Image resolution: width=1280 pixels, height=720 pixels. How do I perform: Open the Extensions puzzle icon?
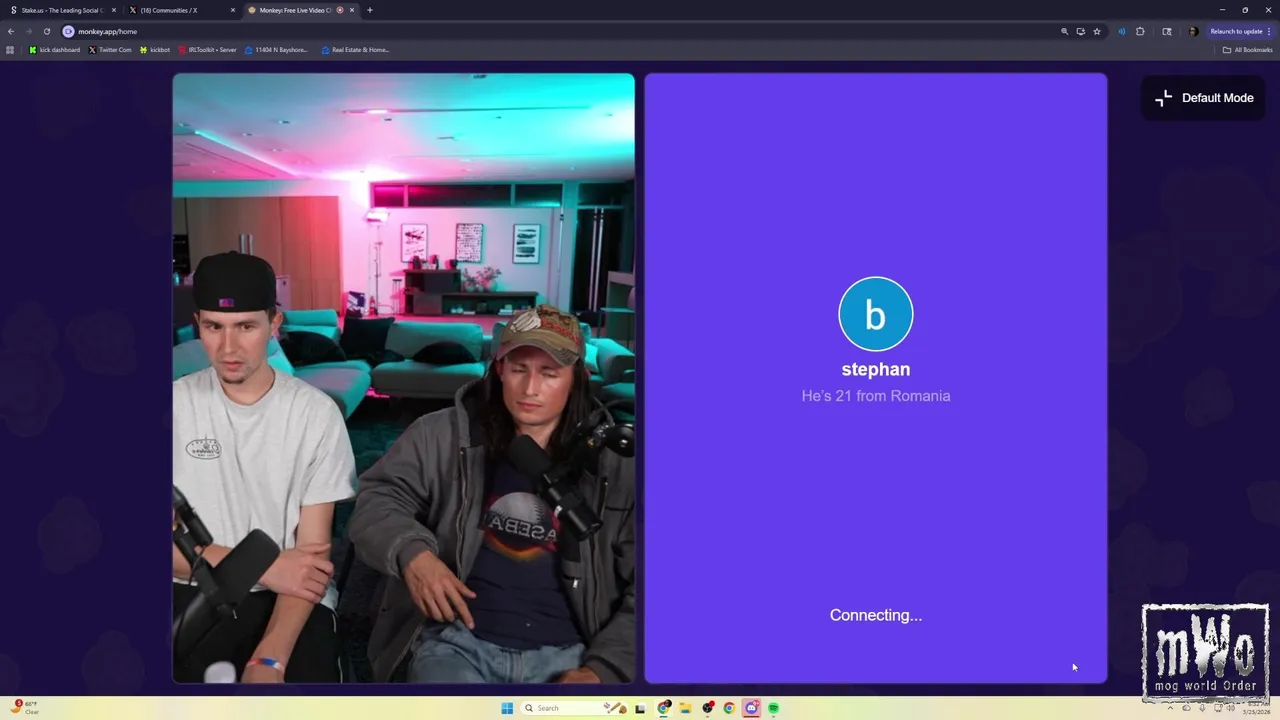point(1140,31)
